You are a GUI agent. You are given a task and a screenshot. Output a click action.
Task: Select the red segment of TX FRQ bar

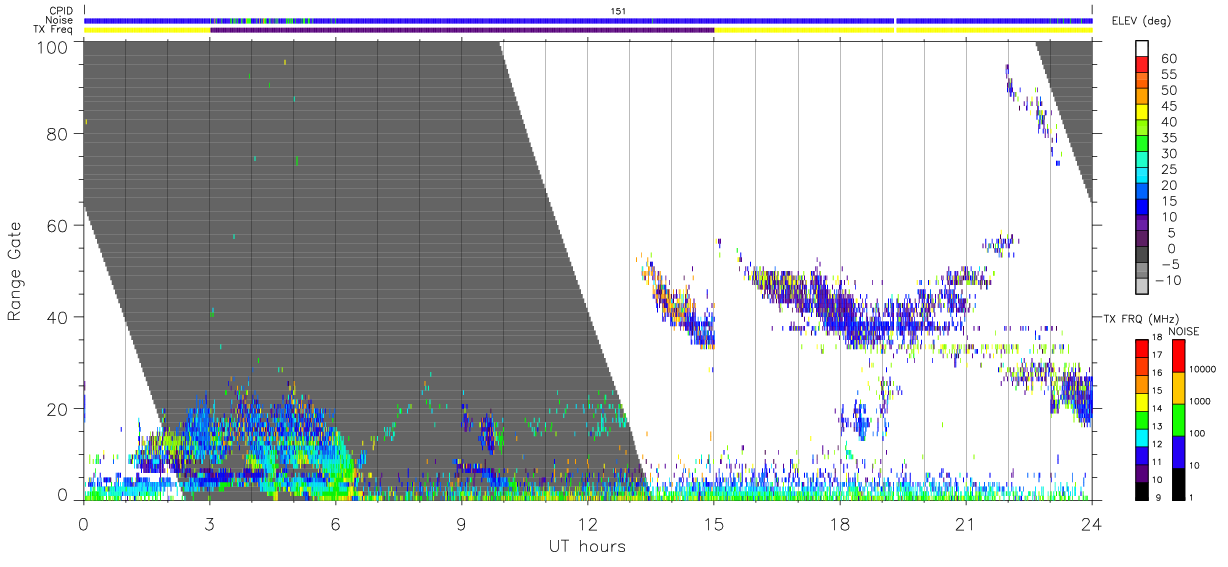[1140, 347]
